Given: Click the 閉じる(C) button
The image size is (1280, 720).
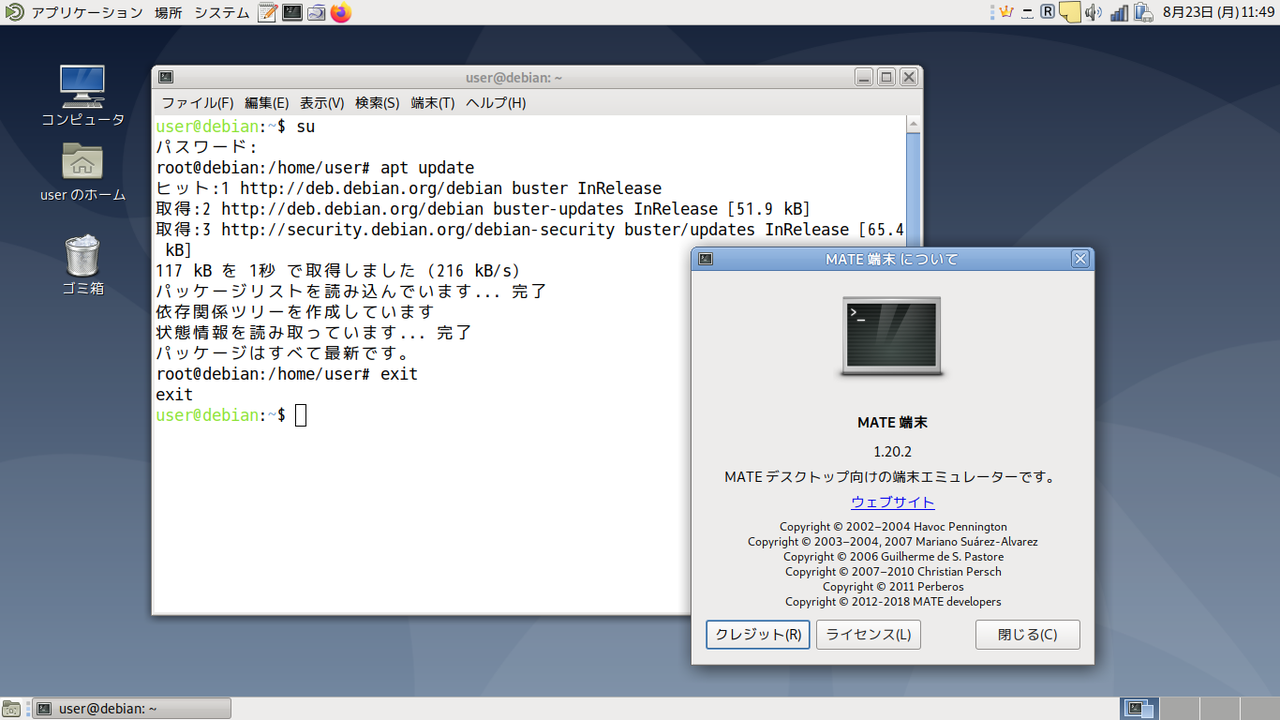Looking at the screenshot, I should point(1028,634).
